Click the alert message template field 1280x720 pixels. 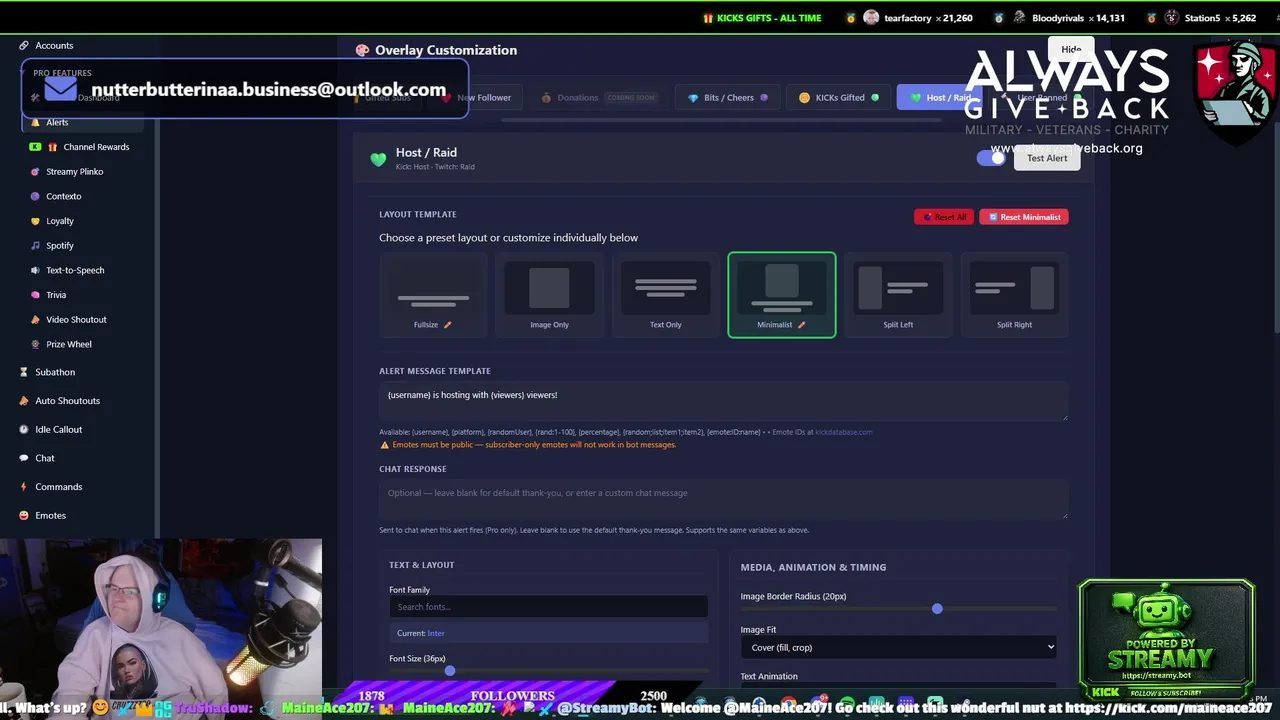(723, 401)
